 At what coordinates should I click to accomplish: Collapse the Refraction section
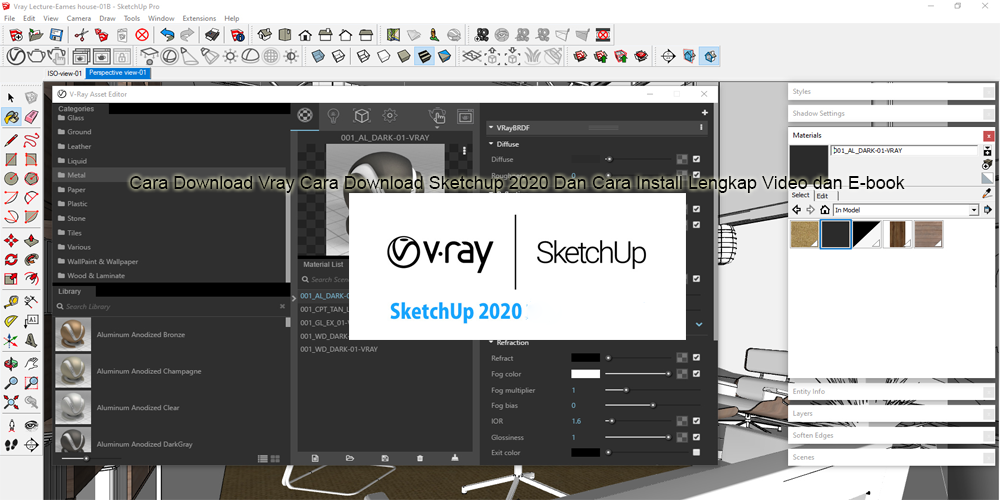[492, 342]
